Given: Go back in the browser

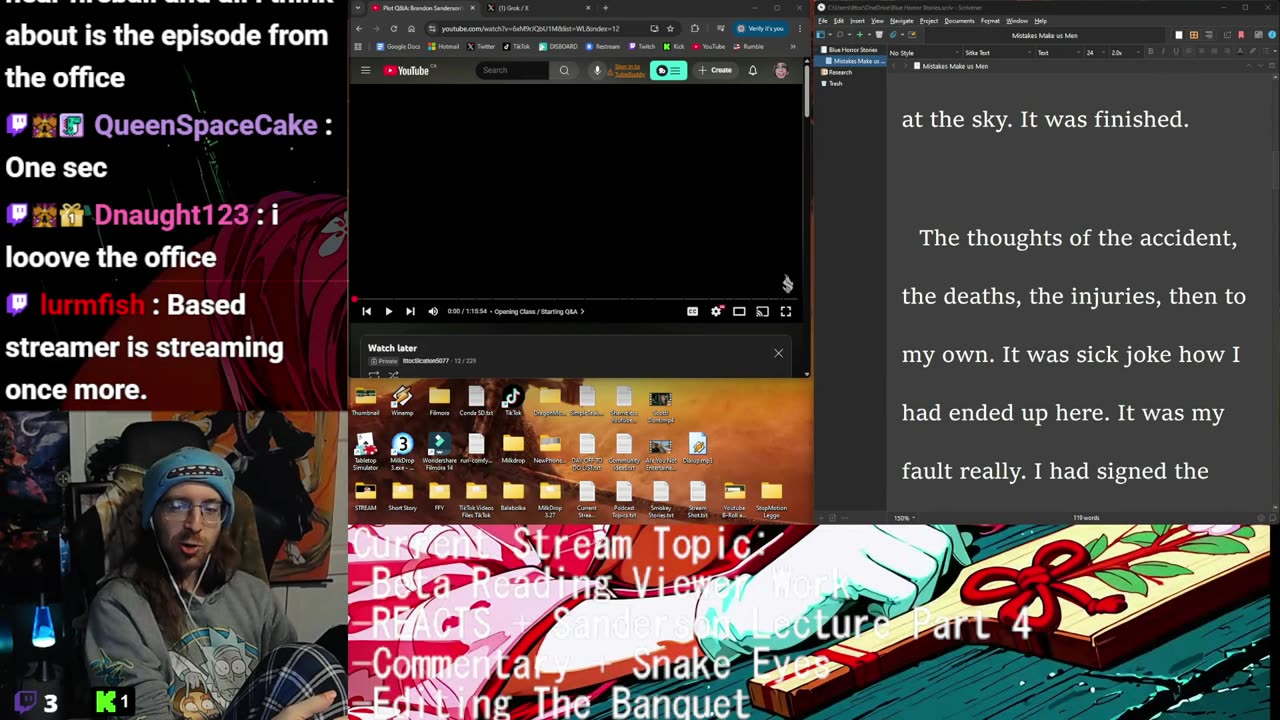Looking at the screenshot, I should point(359,28).
